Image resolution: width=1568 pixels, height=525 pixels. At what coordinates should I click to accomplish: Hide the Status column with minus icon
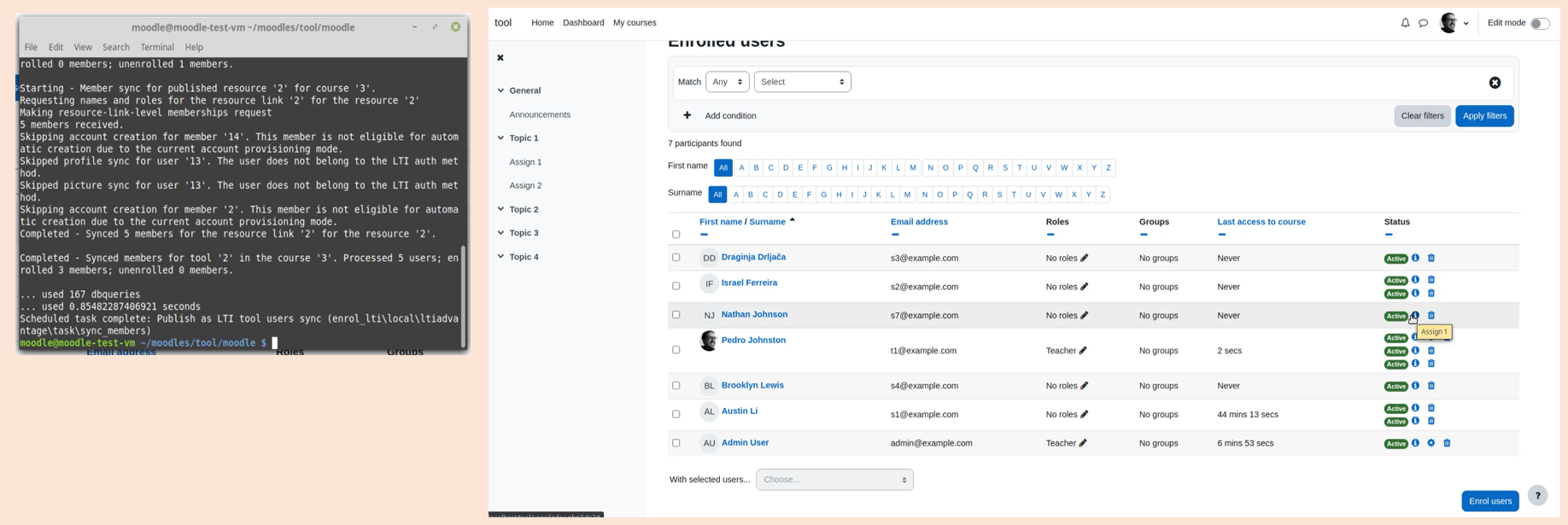pos(1389,234)
